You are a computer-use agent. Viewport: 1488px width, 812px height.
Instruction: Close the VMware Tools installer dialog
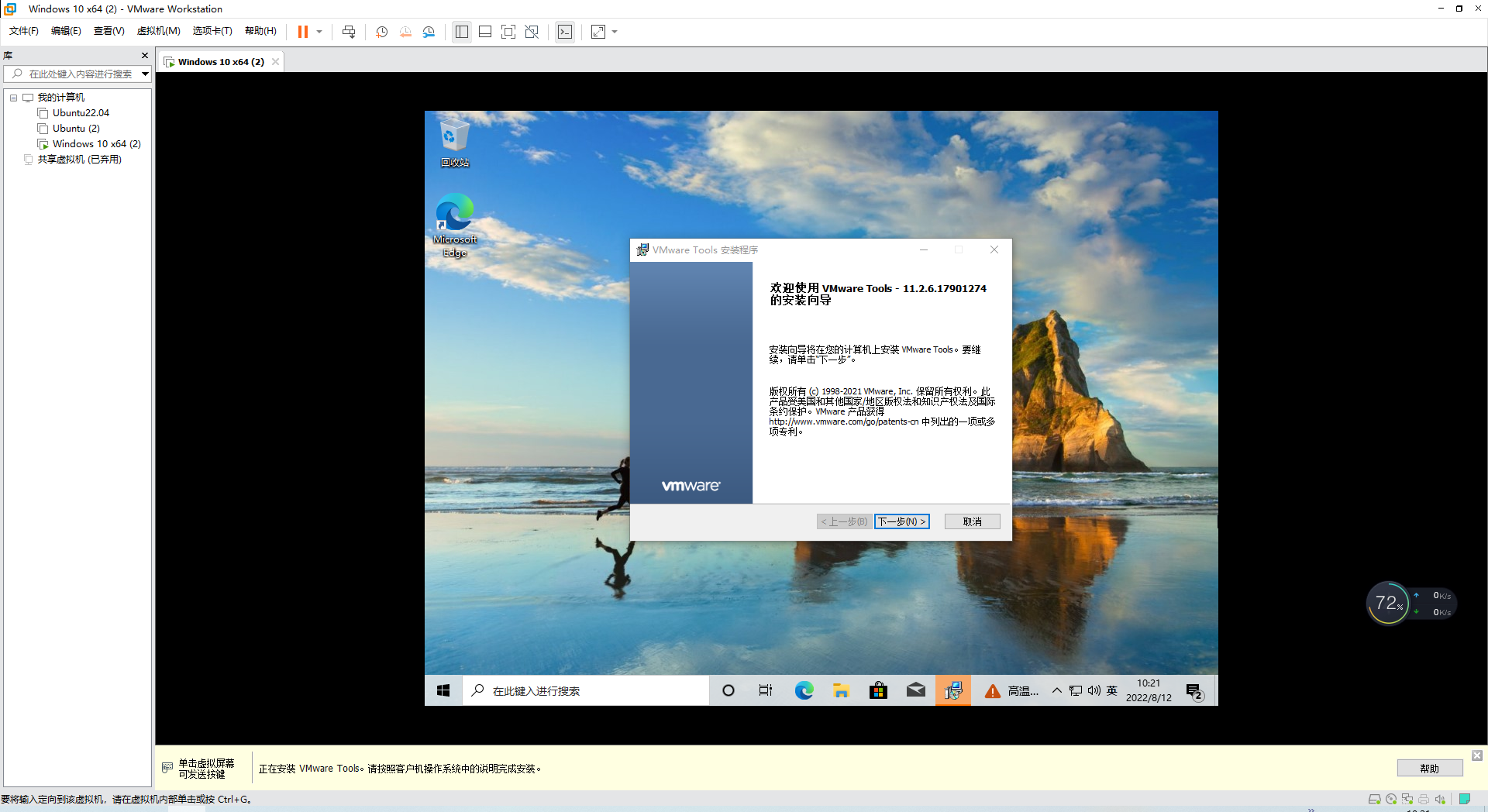994,249
